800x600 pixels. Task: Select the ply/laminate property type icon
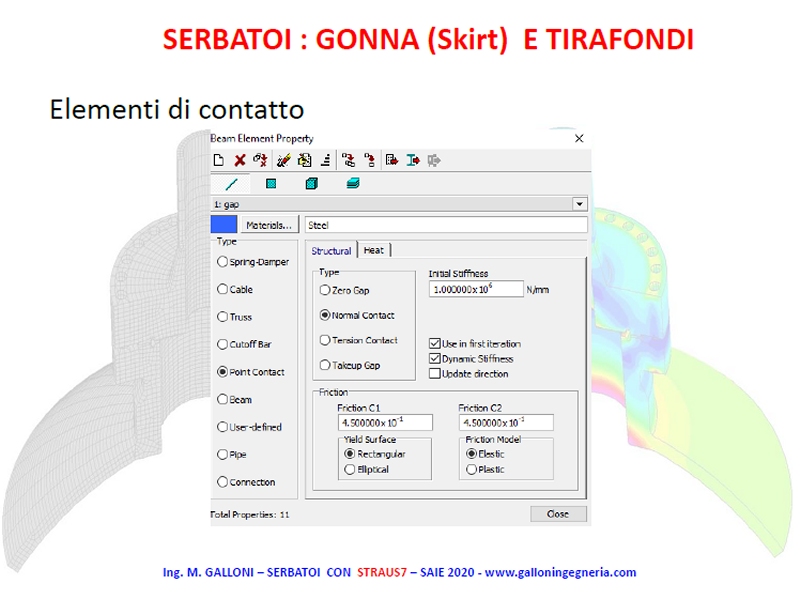click(352, 184)
